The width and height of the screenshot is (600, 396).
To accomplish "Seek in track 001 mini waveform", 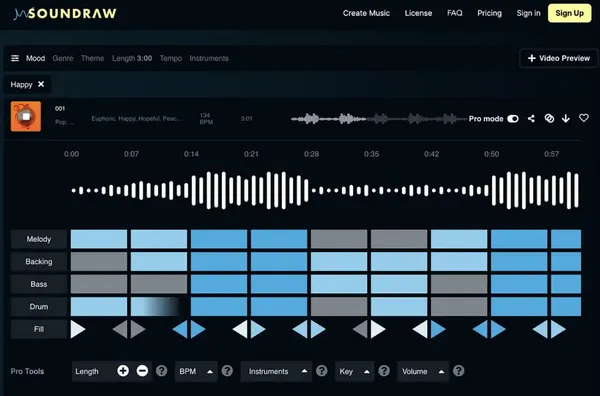I will click(x=379, y=119).
